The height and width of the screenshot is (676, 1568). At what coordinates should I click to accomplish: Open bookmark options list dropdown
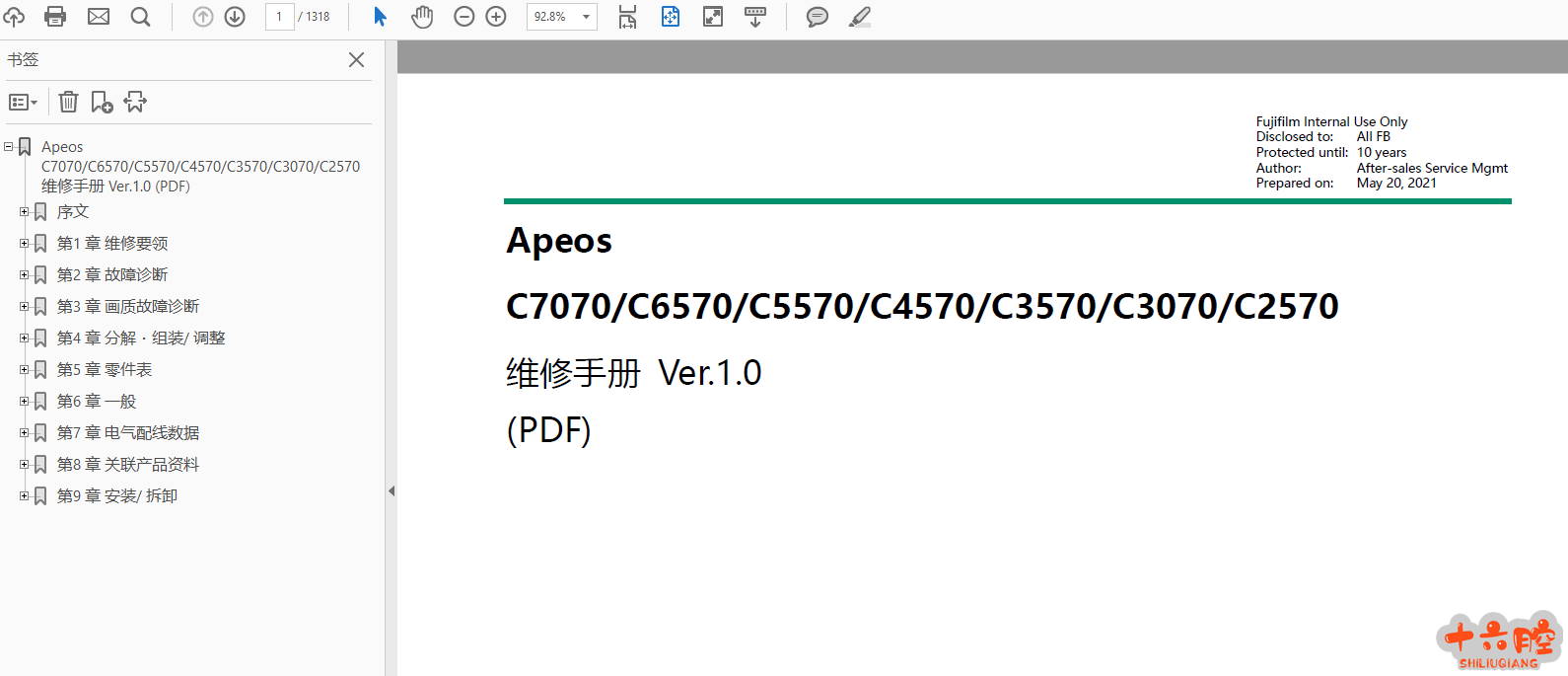23,102
